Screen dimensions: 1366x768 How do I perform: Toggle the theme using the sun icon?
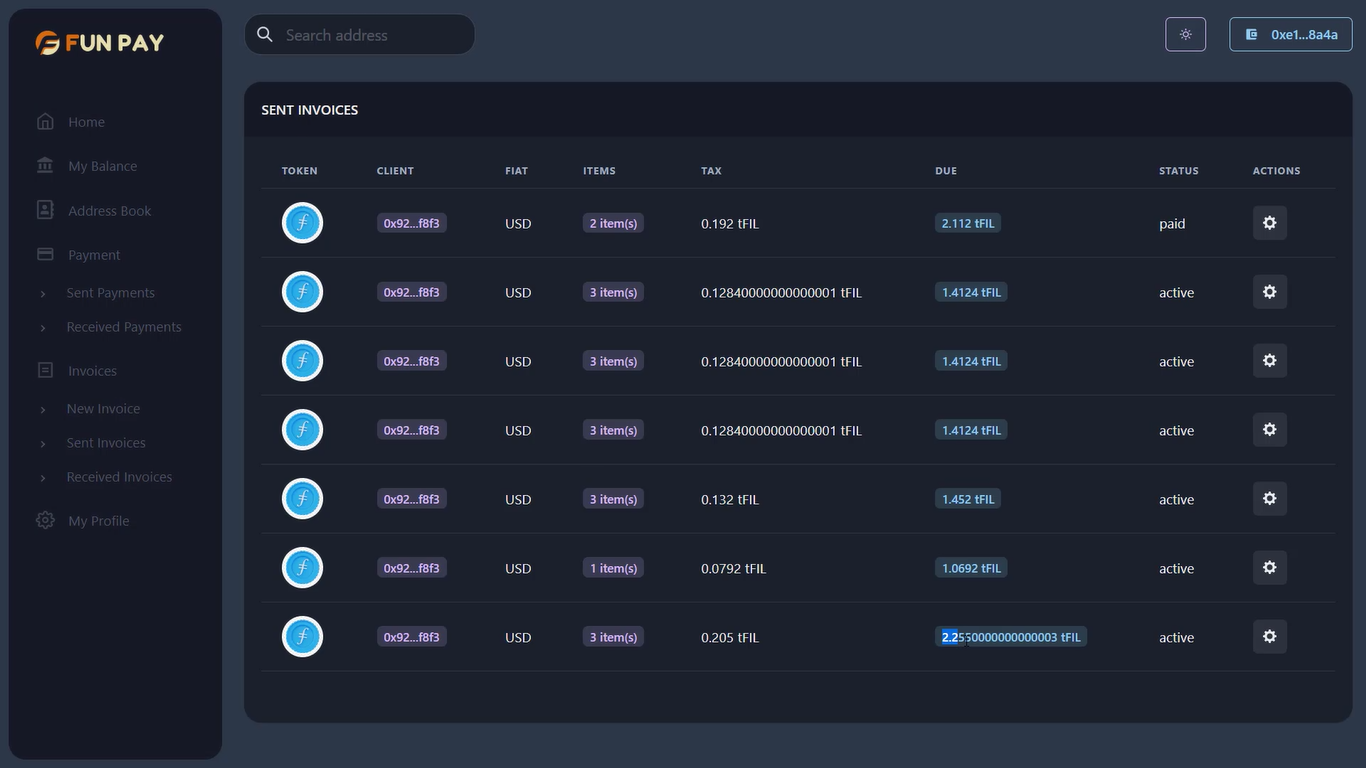click(x=1185, y=34)
